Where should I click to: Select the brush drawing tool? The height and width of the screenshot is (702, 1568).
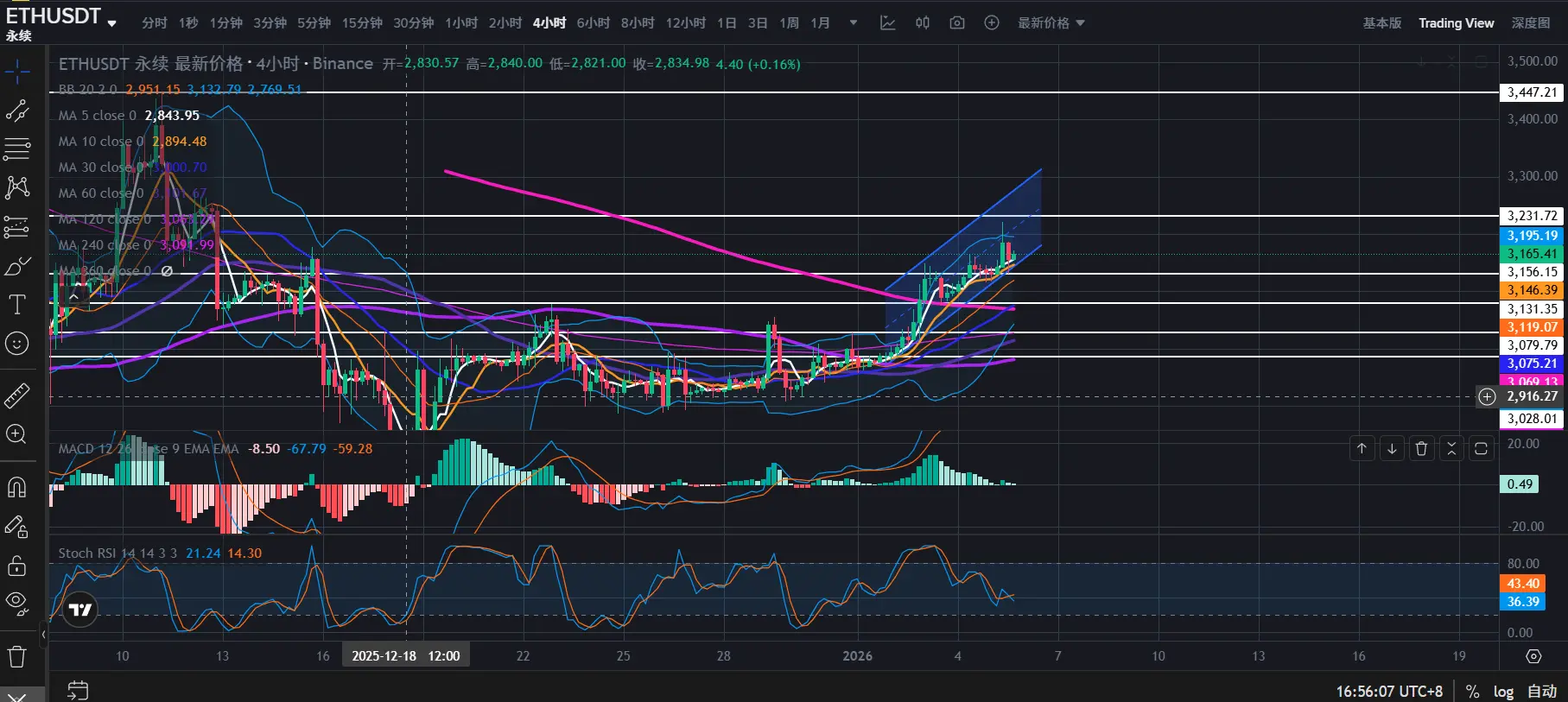[x=17, y=266]
